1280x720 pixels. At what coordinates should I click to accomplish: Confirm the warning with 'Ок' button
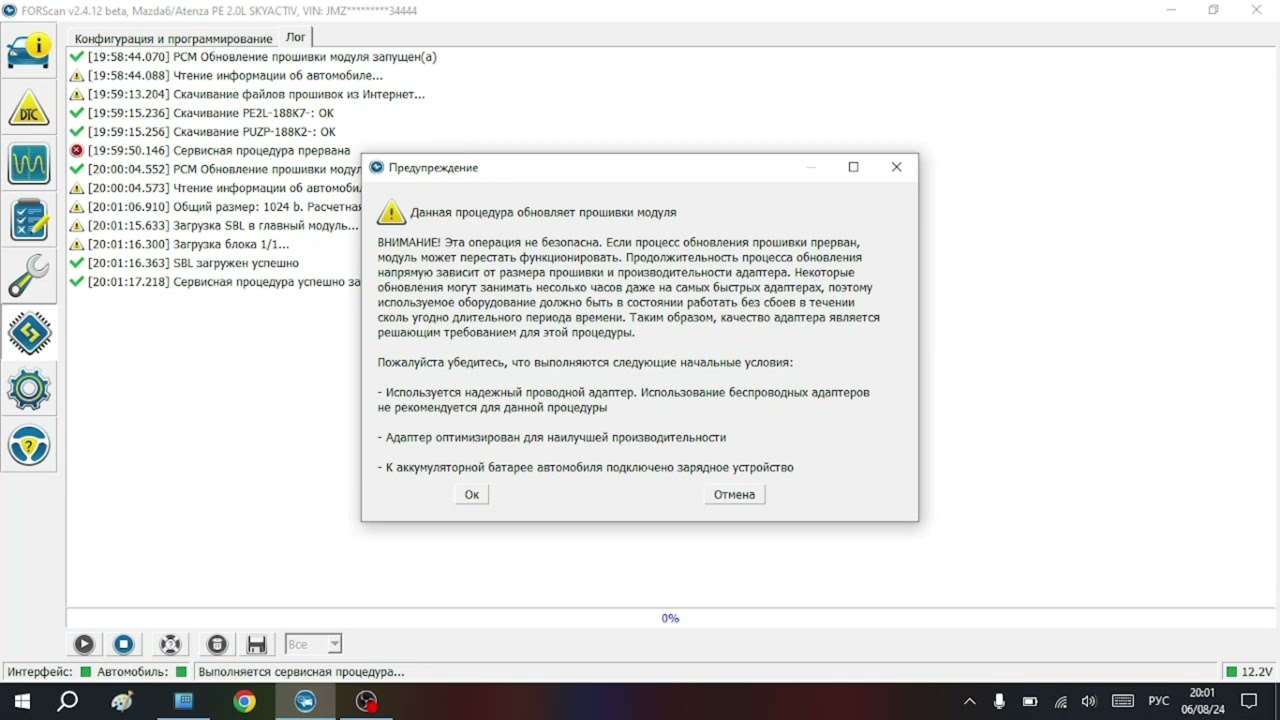(x=472, y=494)
